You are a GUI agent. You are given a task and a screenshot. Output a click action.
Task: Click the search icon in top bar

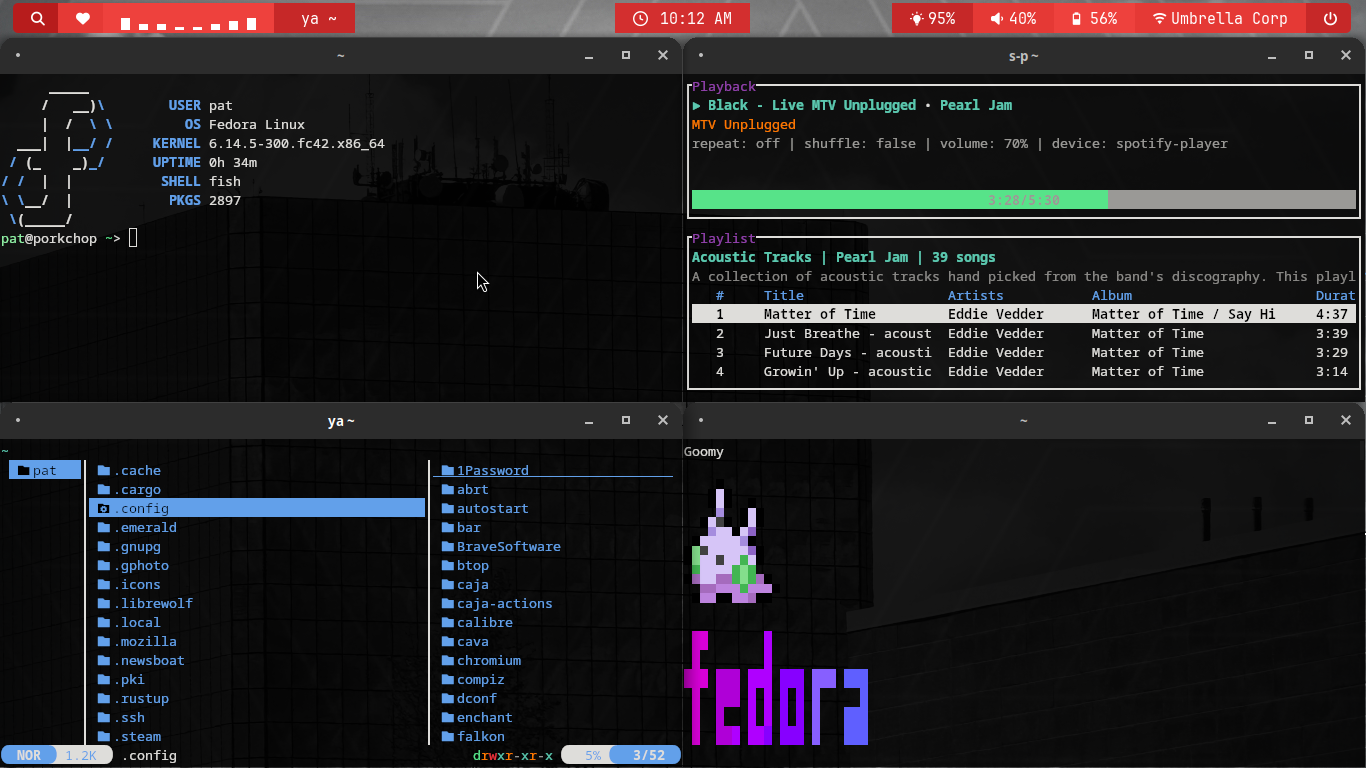pyautogui.click(x=38, y=18)
